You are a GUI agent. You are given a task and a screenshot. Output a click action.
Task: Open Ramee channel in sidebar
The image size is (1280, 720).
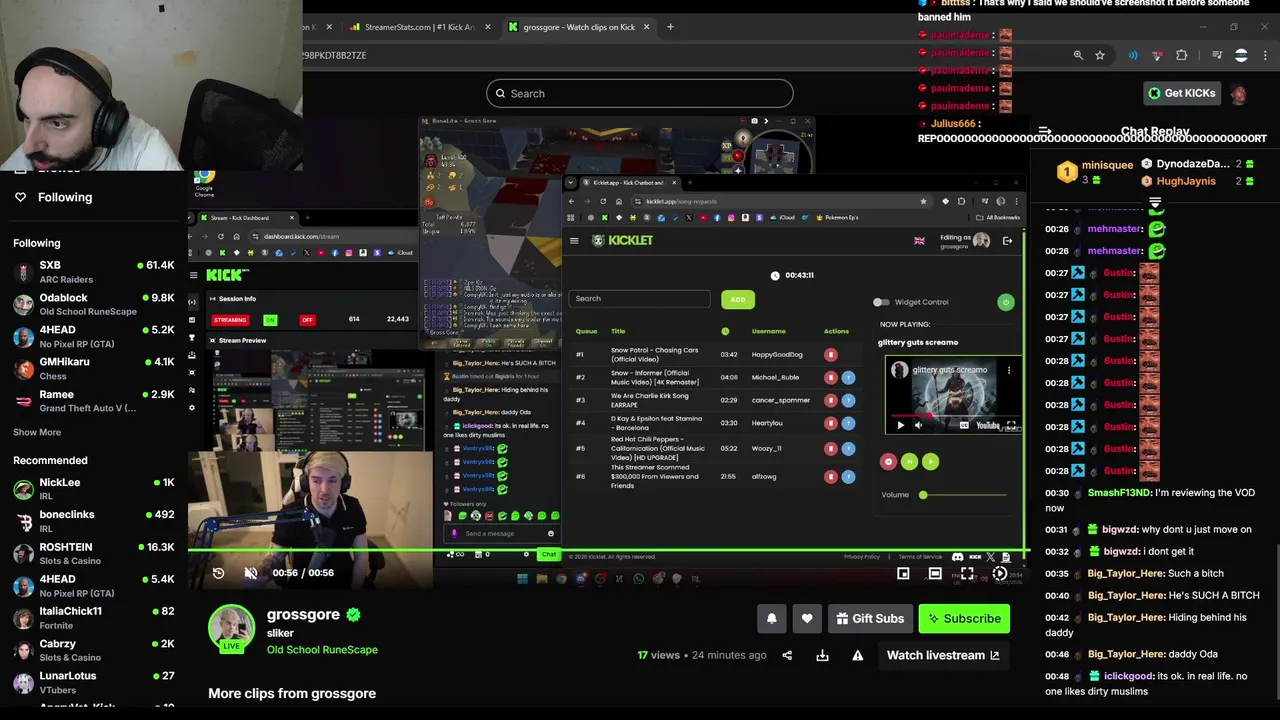coord(94,401)
